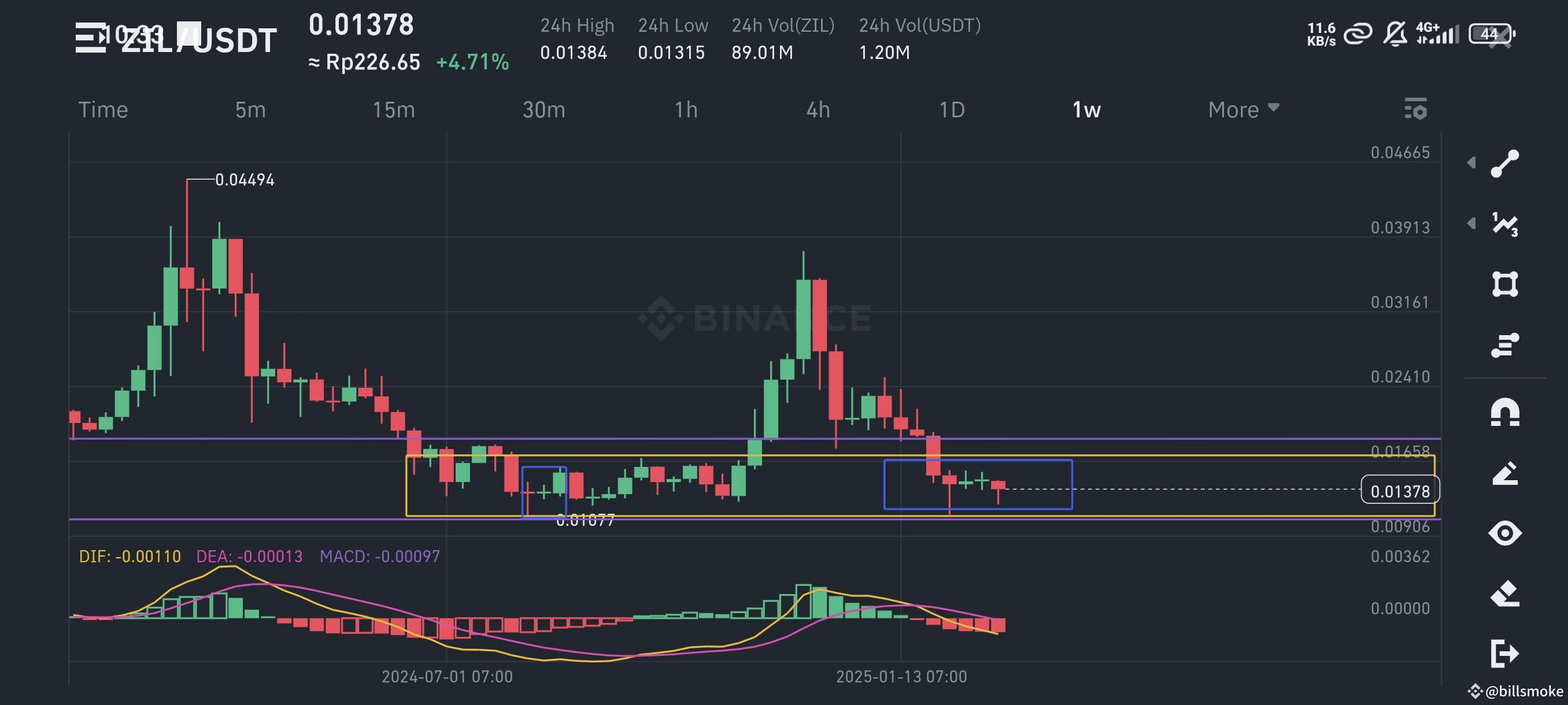Select the Elliott wave pattern tool

pos(1505,224)
